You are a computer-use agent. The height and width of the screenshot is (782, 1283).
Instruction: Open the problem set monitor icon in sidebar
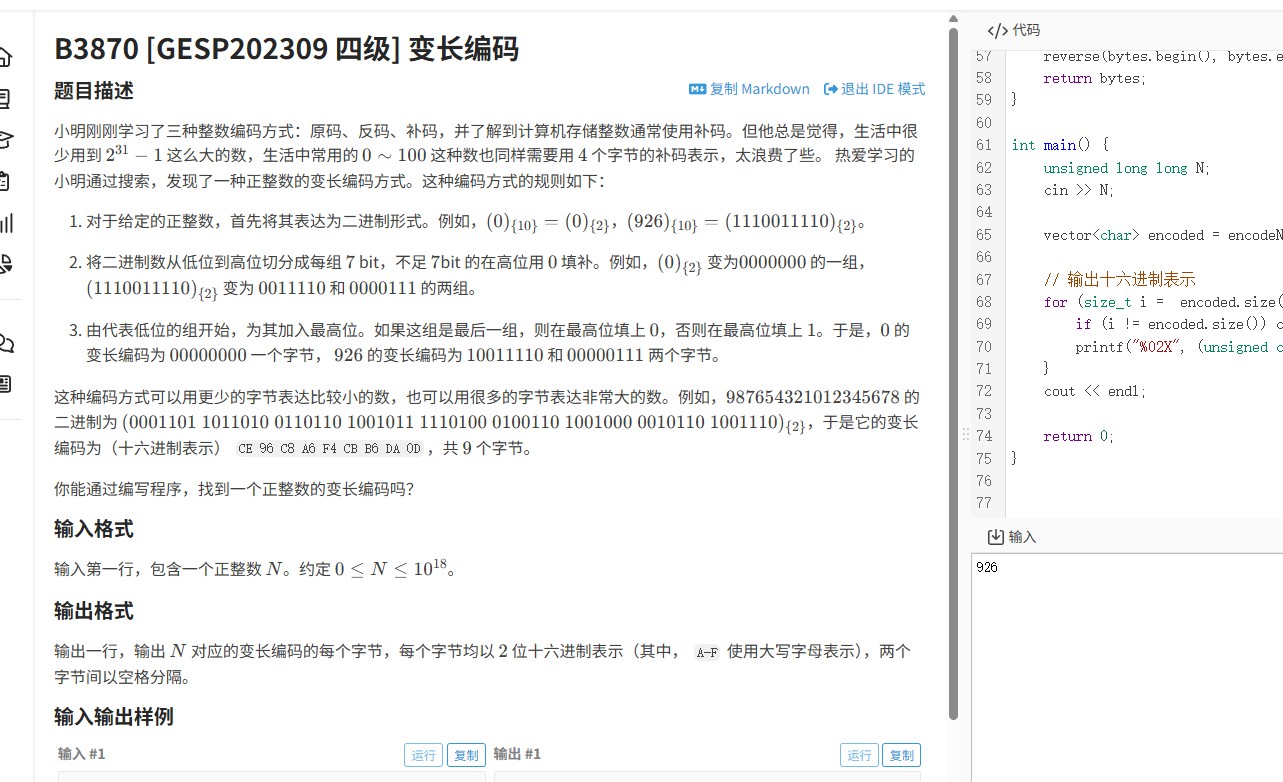tap(5, 98)
